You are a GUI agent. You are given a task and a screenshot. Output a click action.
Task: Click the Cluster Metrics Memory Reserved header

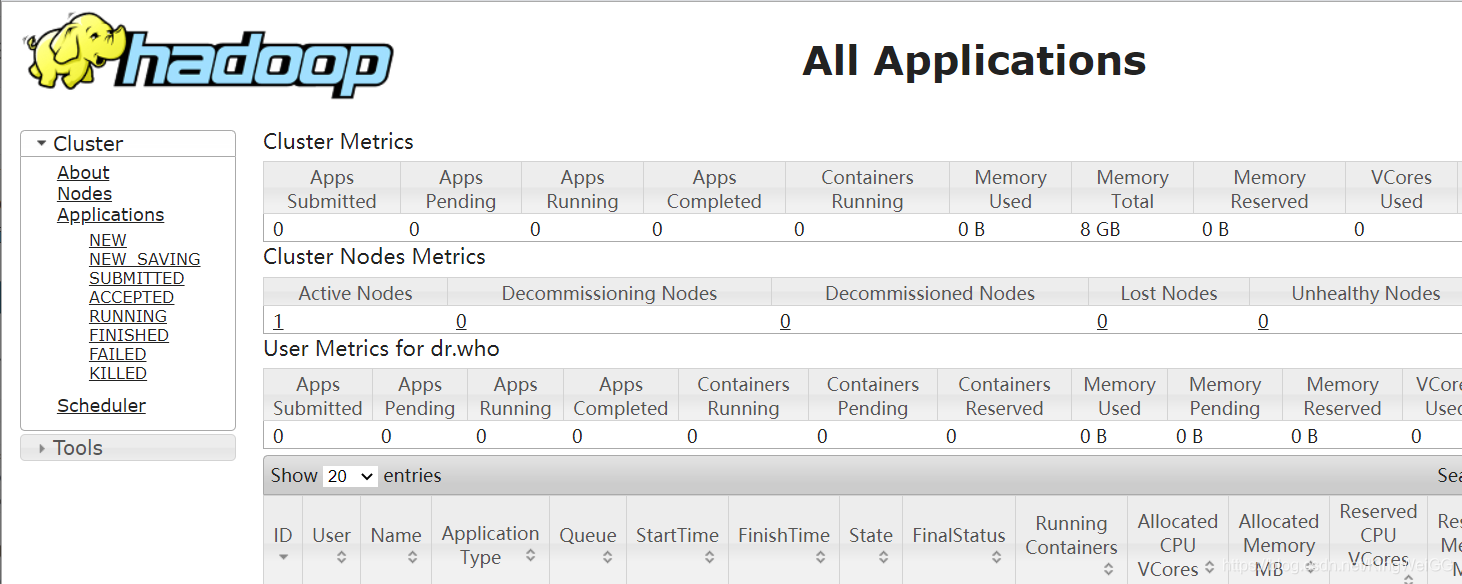click(1269, 189)
